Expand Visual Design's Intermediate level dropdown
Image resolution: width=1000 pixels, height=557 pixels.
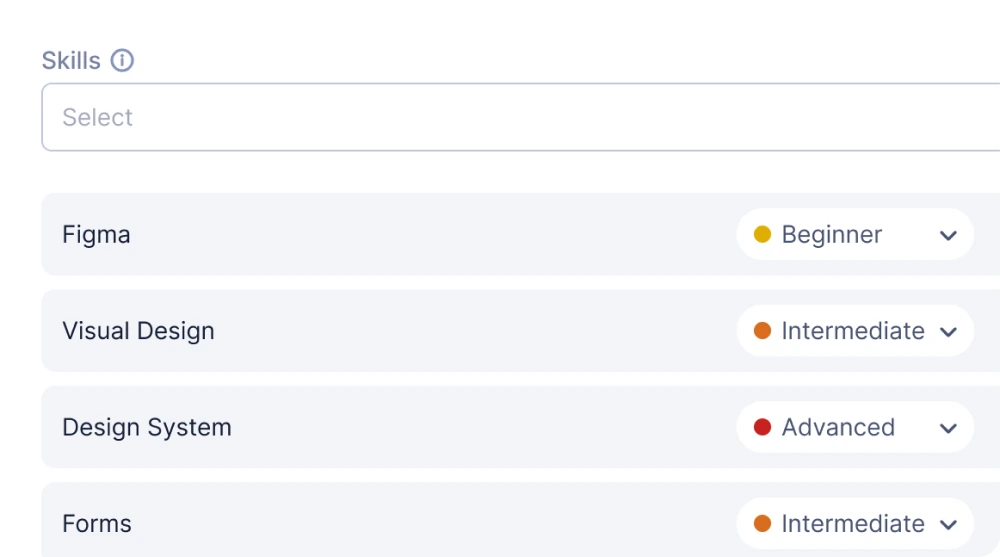point(854,331)
